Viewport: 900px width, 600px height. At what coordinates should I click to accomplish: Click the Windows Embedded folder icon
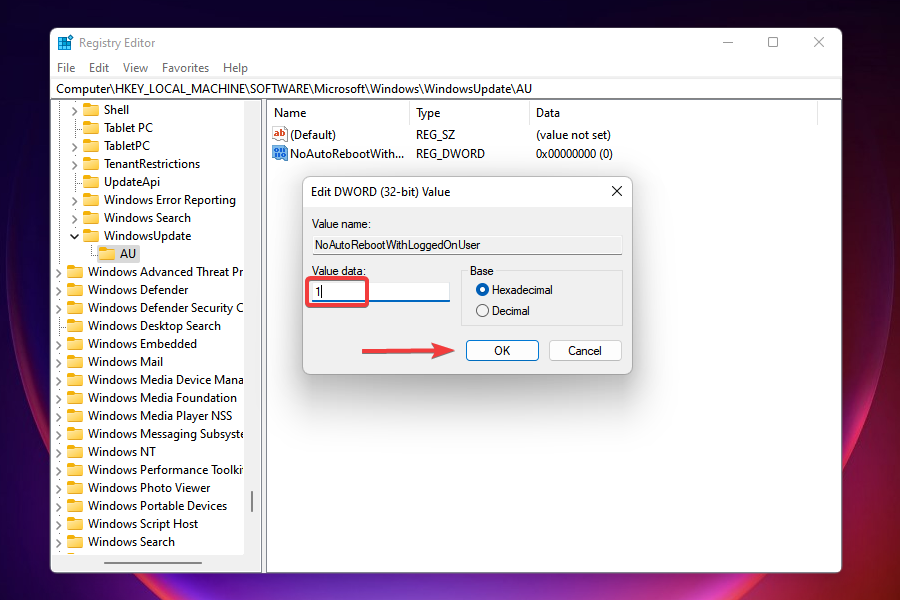(x=75, y=343)
